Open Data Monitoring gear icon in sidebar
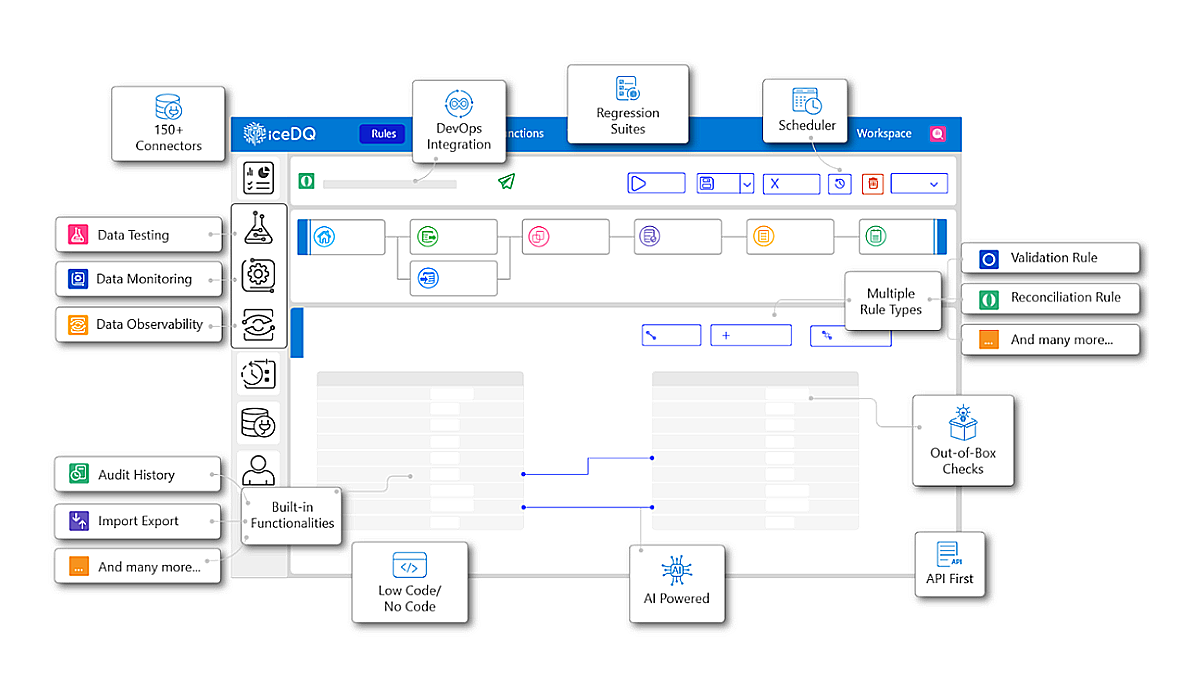The width and height of the screenshot is (1200, 700). 258,275
